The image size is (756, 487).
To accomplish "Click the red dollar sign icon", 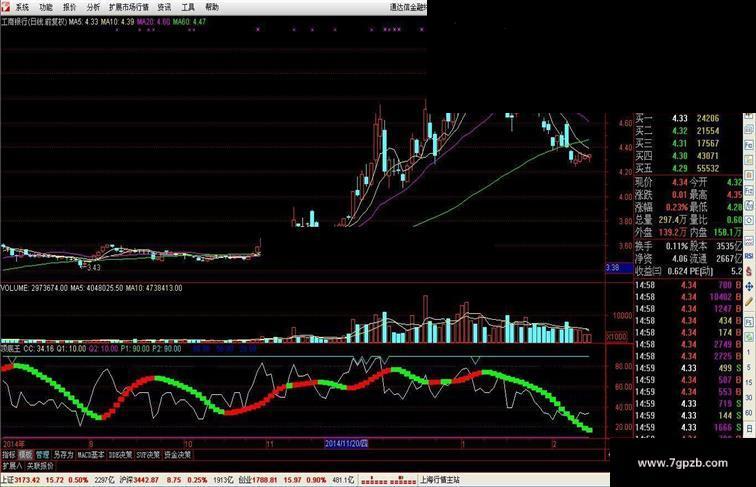I will (x=749, y=271).
